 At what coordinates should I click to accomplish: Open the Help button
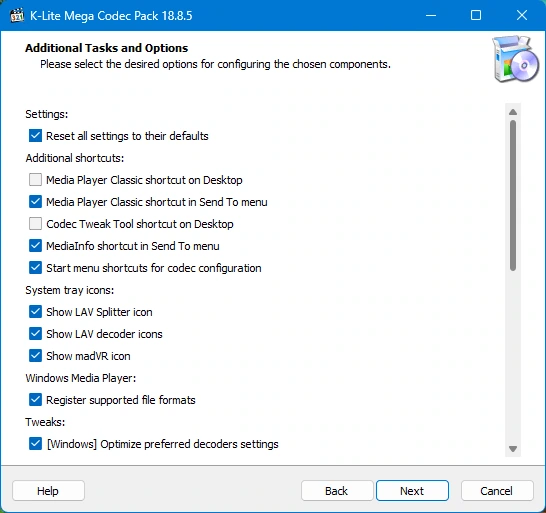pyautogui.click(x=48, y=491)
